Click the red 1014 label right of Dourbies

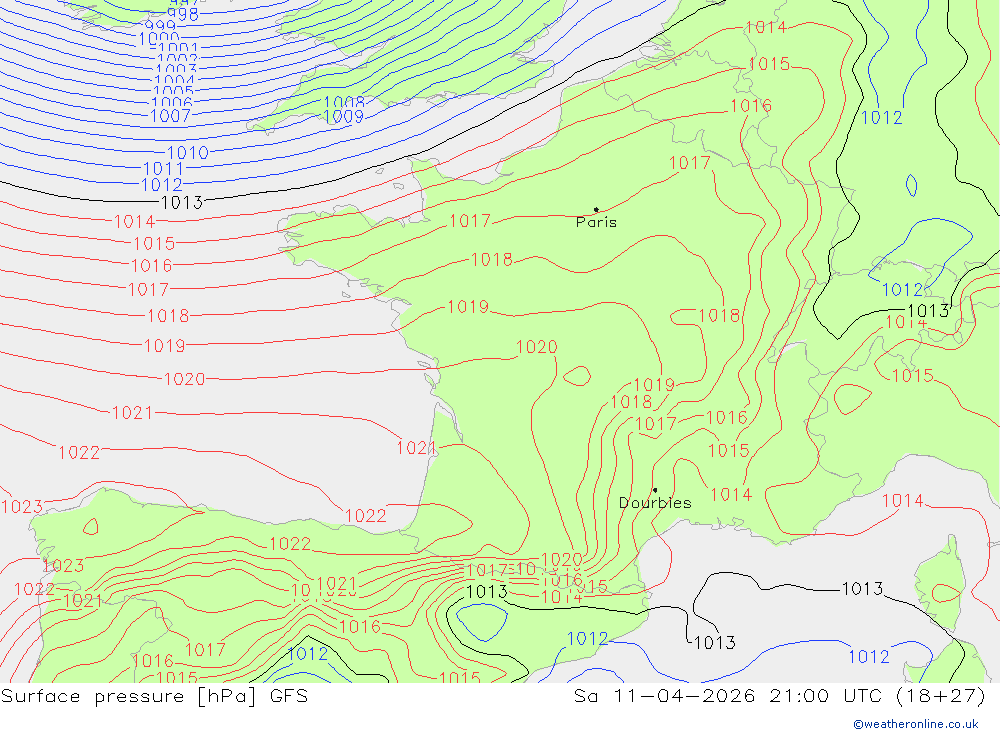pyautogui.click(x=731, y=494)
